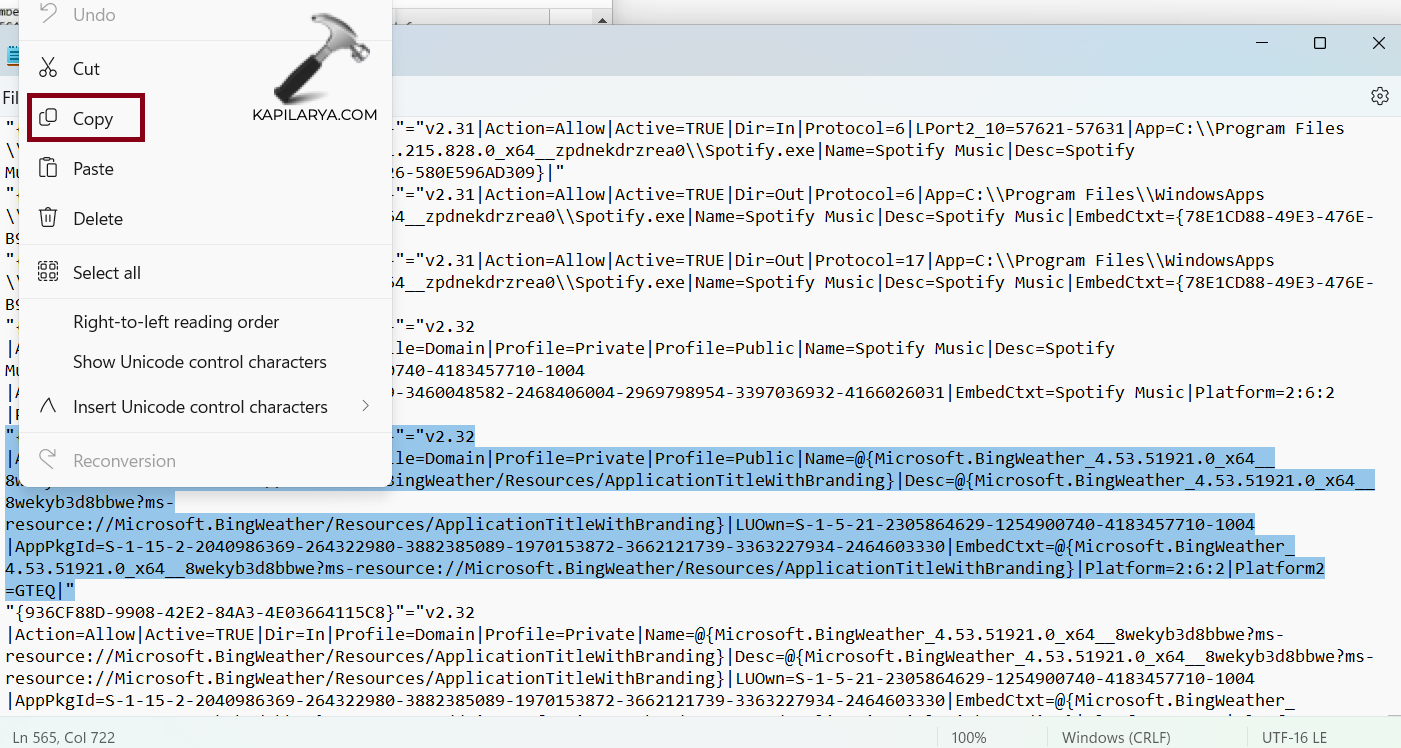Image resolution: width=1401 pixels, height=748 pixels.
Task: Click the Ln 565, Col 722 position indicator
Action: 64,738
